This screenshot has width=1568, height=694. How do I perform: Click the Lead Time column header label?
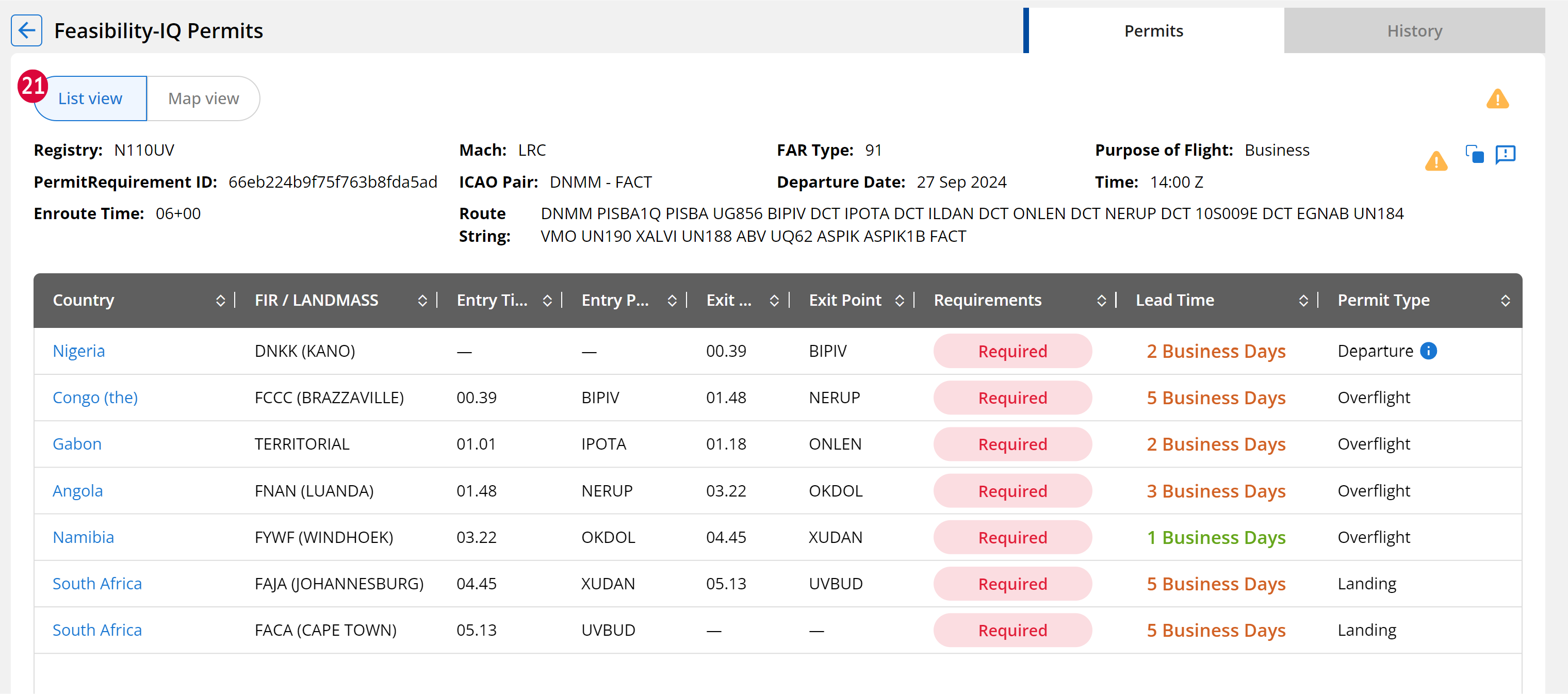[x=1175, y=301]
